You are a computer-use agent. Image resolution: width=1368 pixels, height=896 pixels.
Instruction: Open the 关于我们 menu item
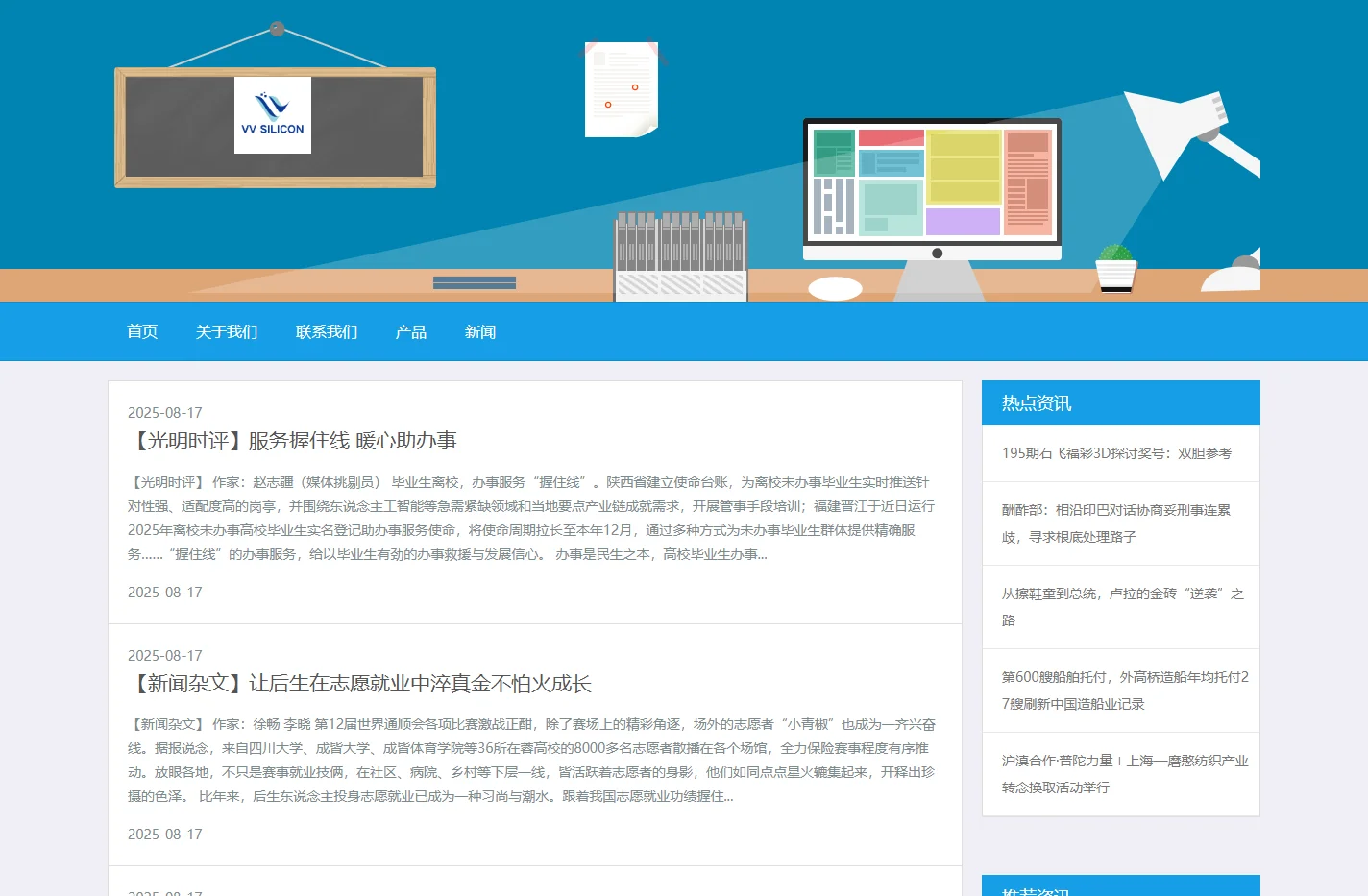pos(227,332)
